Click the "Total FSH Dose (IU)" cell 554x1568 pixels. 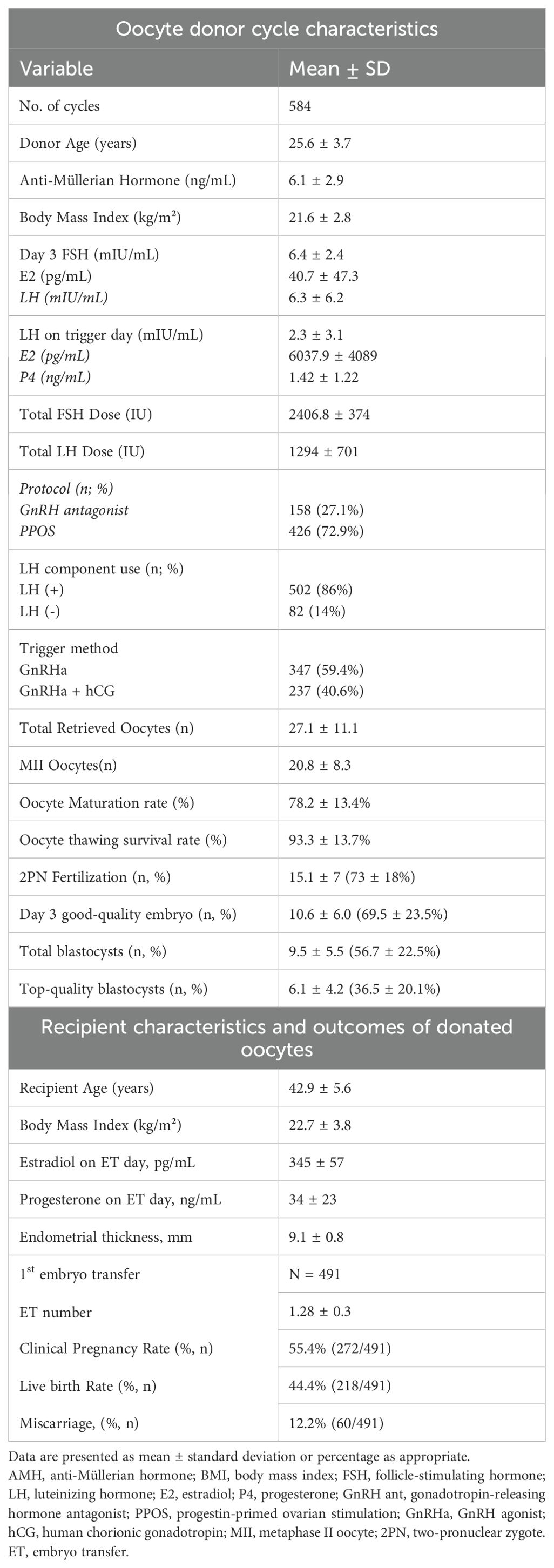click(86, 414)
